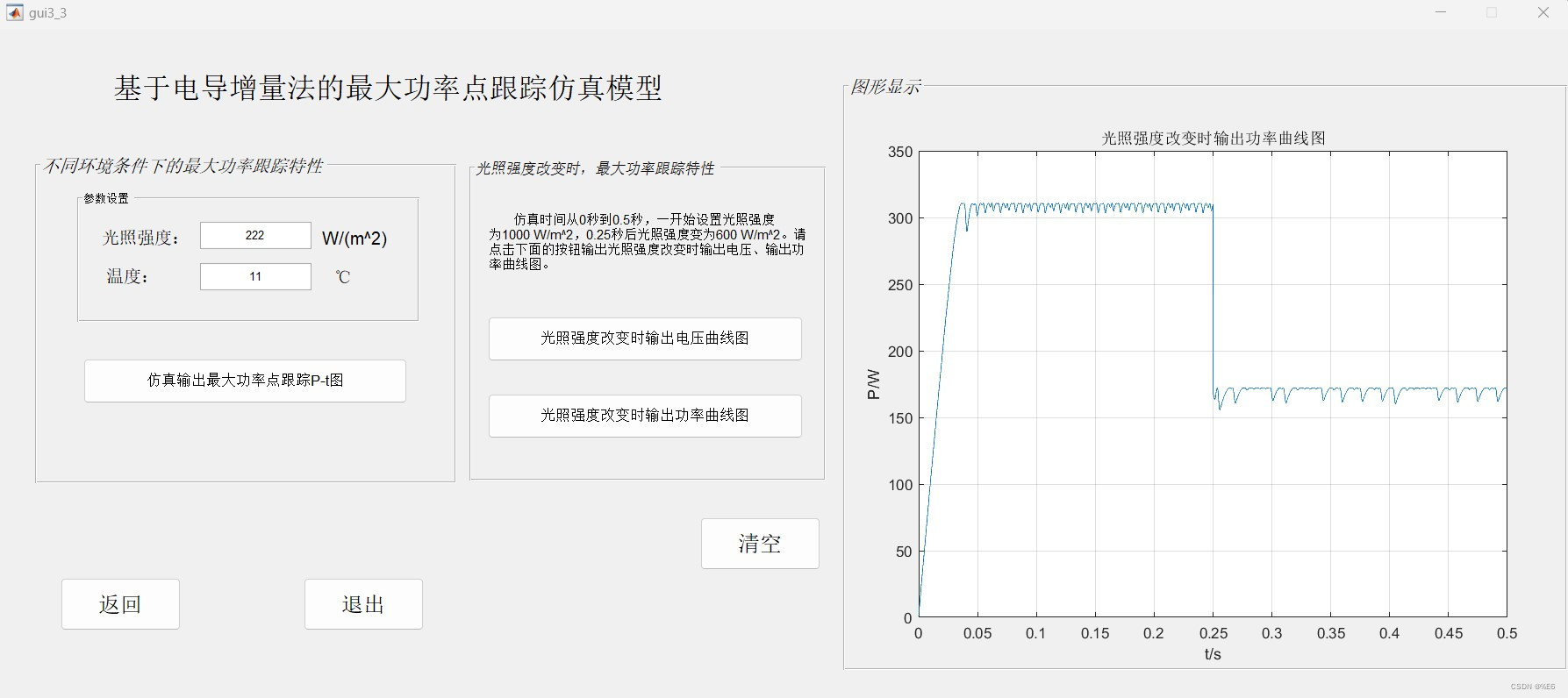
Task: Click the 350 y-axis tick label
Action: (x=900, y=152)
